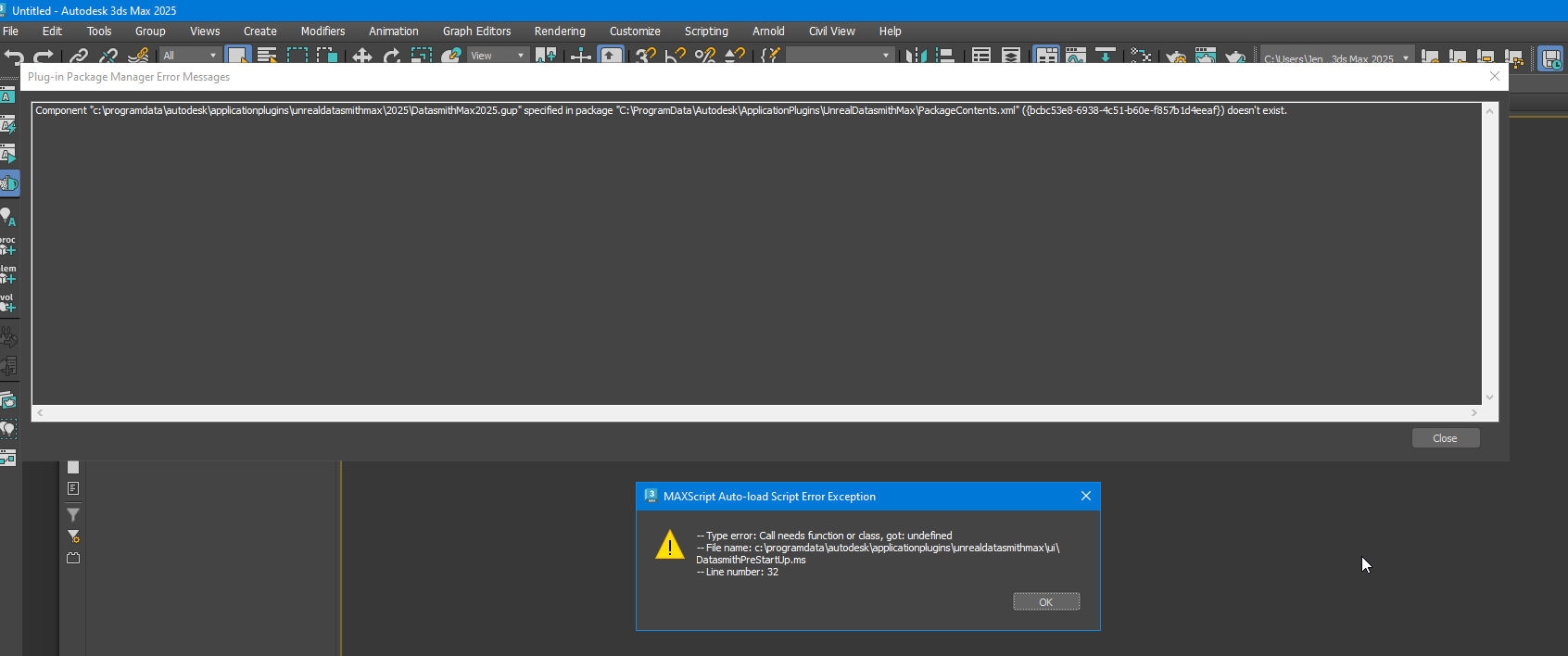
Task: Close the MAXScript Auto-load Script Error dialog
Action: click(1085, 496)
